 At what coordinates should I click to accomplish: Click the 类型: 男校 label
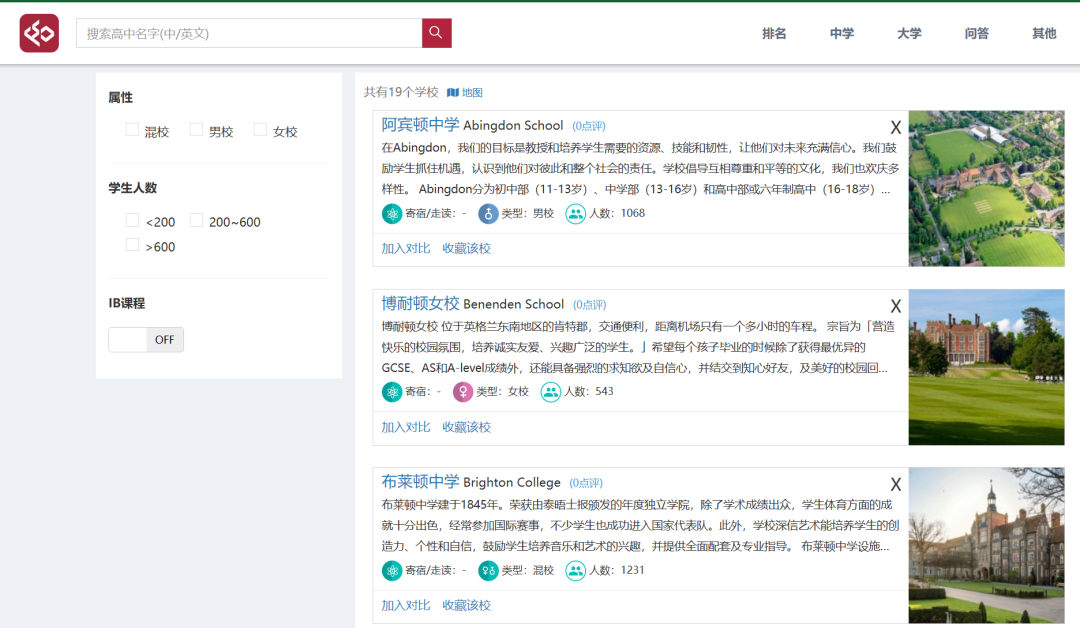point(528,213)
